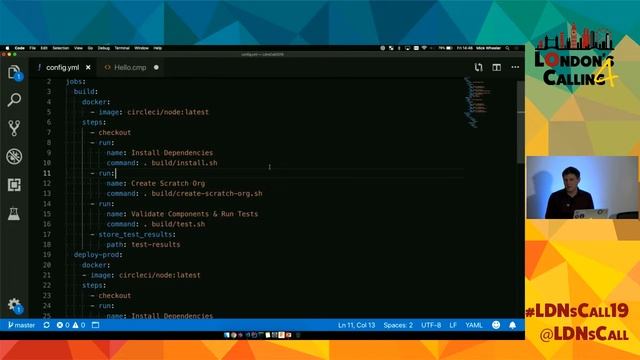The width and height of the screenshot is (640, 360).
Task: Click the speaker video thumbnail
Action: 582,187
